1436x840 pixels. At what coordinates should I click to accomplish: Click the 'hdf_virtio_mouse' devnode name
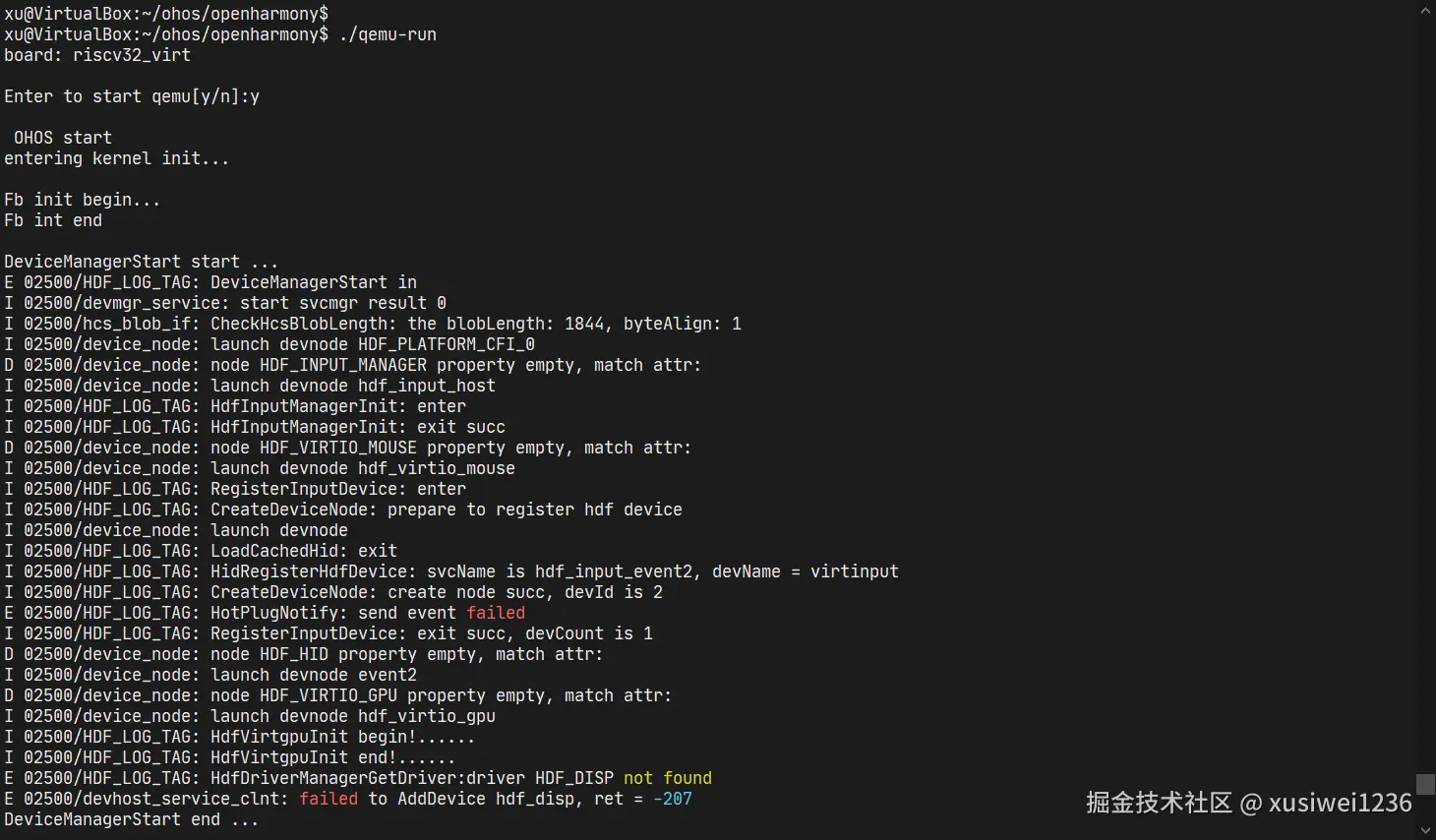tap(437, 468)
